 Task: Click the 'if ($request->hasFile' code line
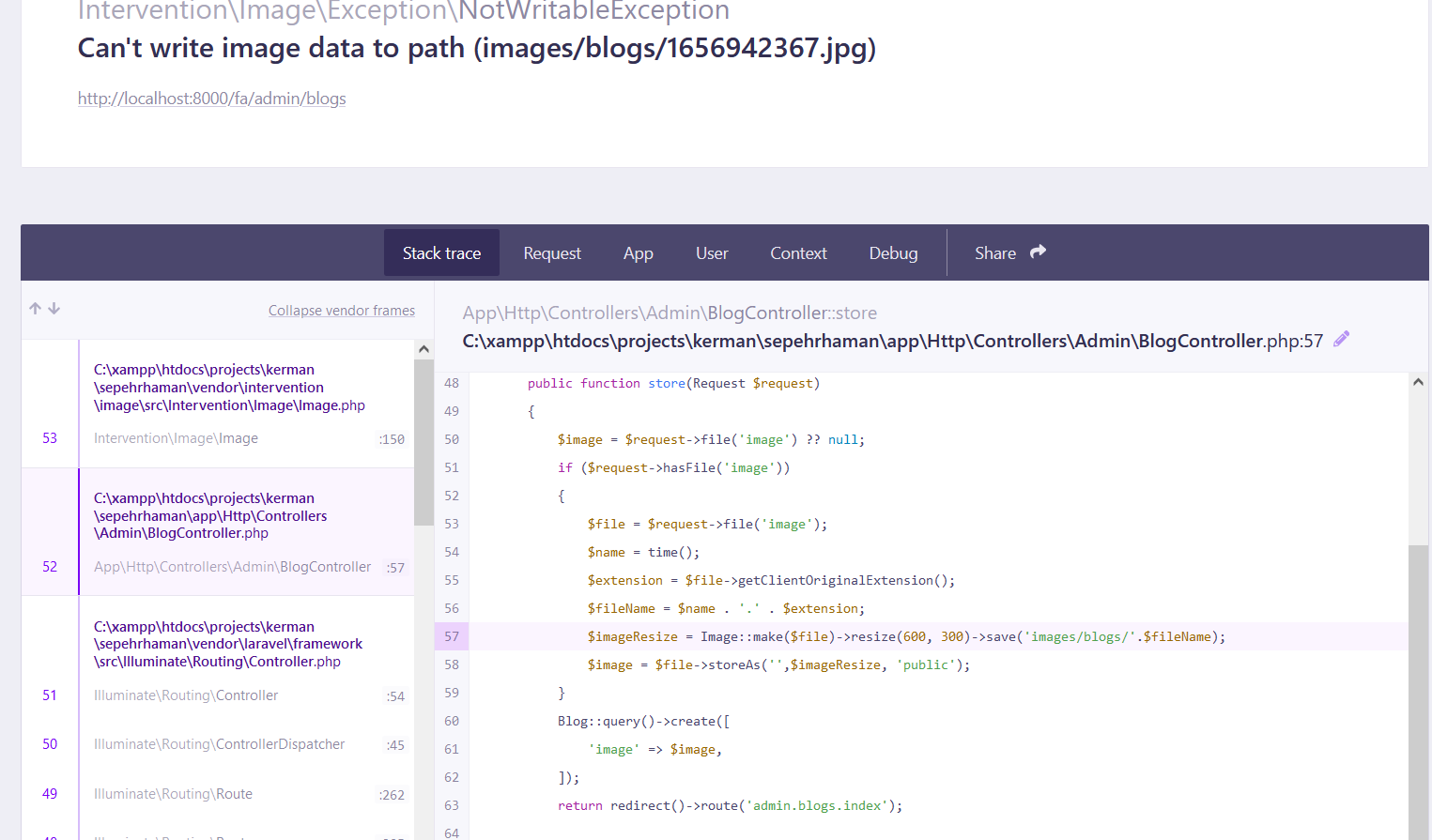pyautogui.click(x=673, y=467)
